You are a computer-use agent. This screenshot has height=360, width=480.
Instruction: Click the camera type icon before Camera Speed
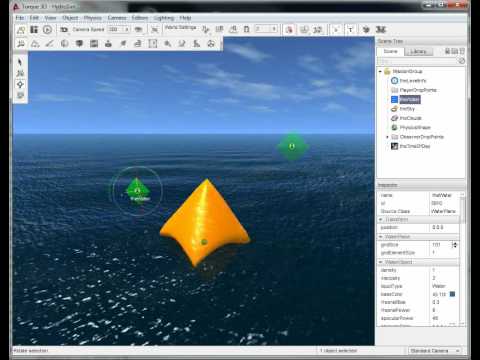pos(64,30)
